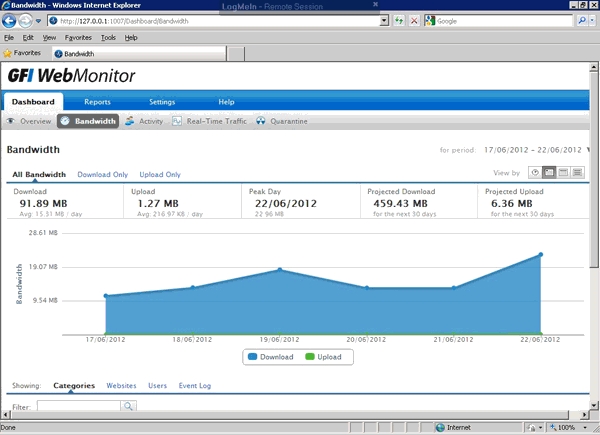Switch to the Reports tab

click(x=97, y=102)
